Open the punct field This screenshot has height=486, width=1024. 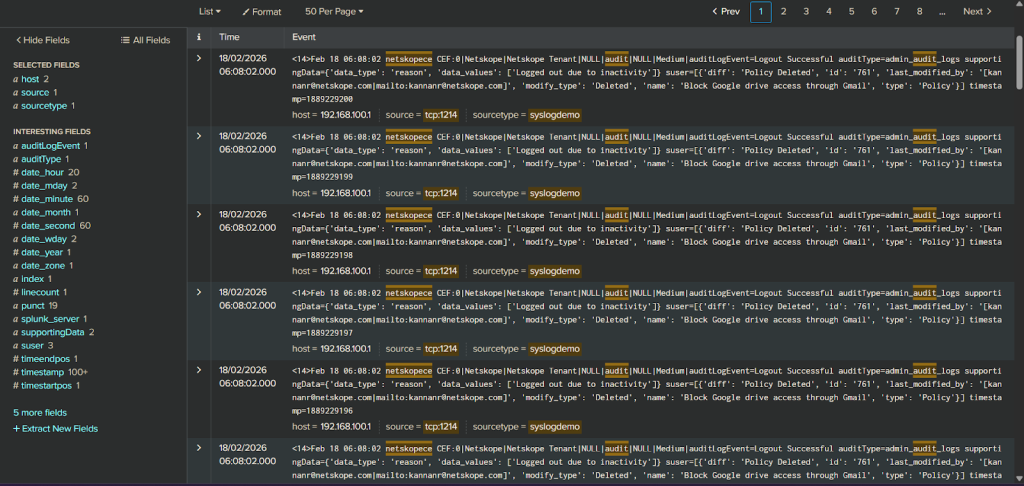(x=33, y=306)
